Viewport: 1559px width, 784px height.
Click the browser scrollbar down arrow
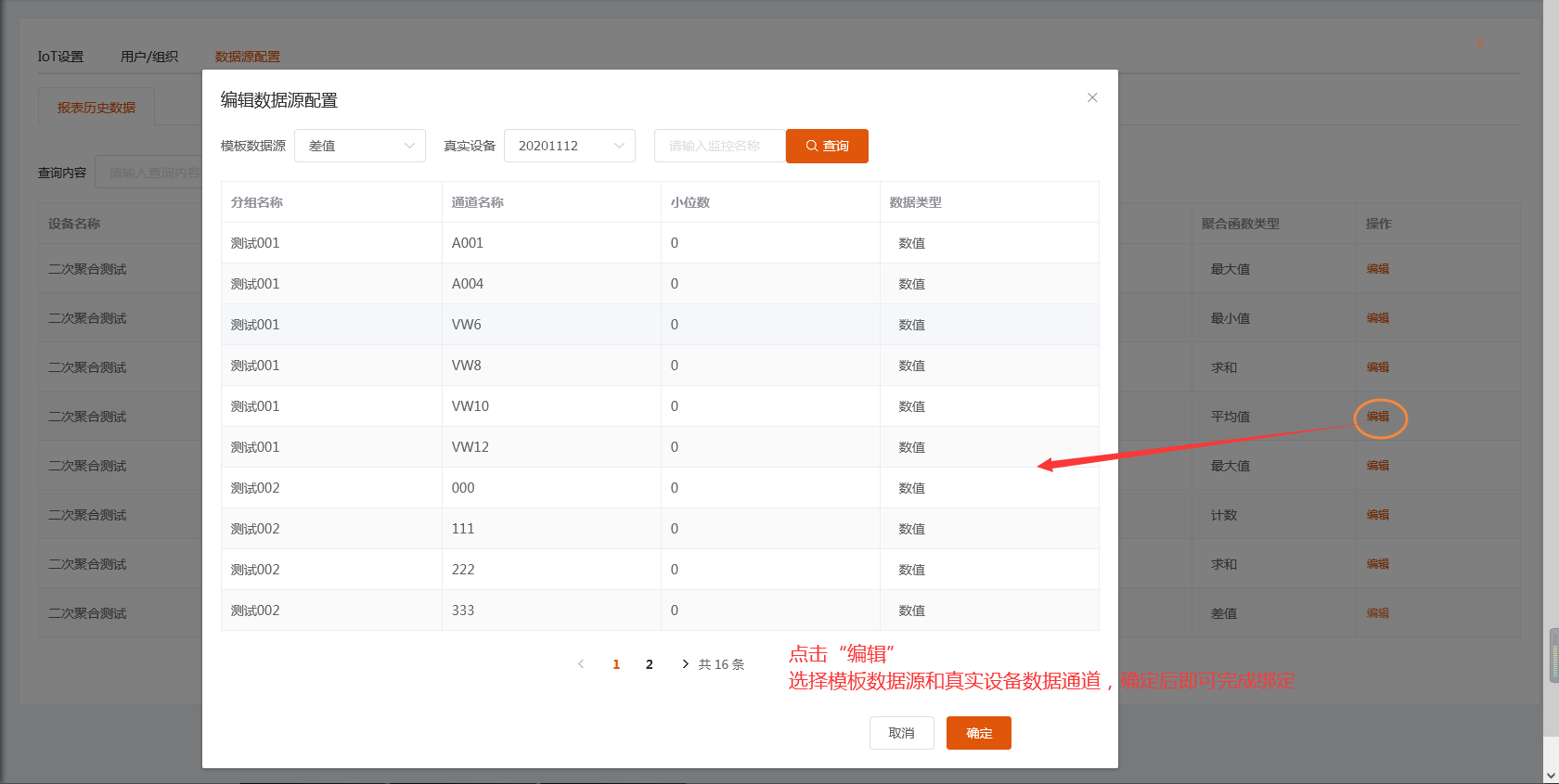point(1551,775)
